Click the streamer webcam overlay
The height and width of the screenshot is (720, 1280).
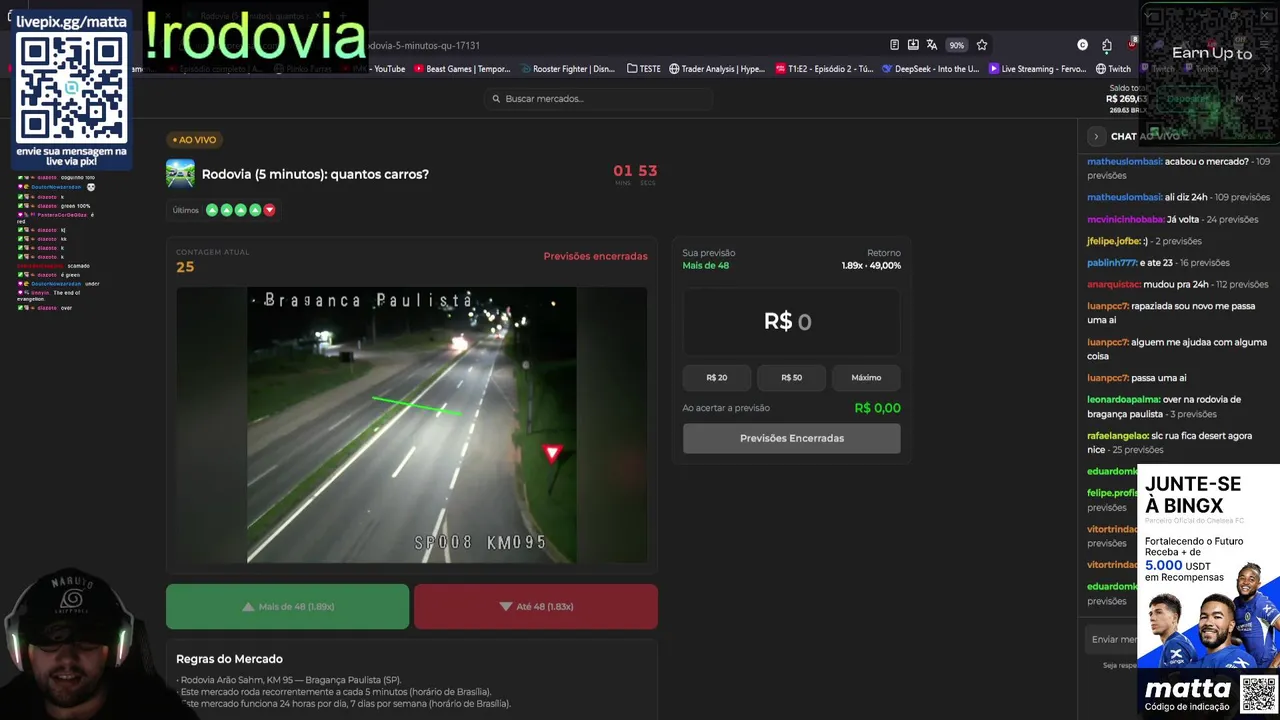pos(70,643)
